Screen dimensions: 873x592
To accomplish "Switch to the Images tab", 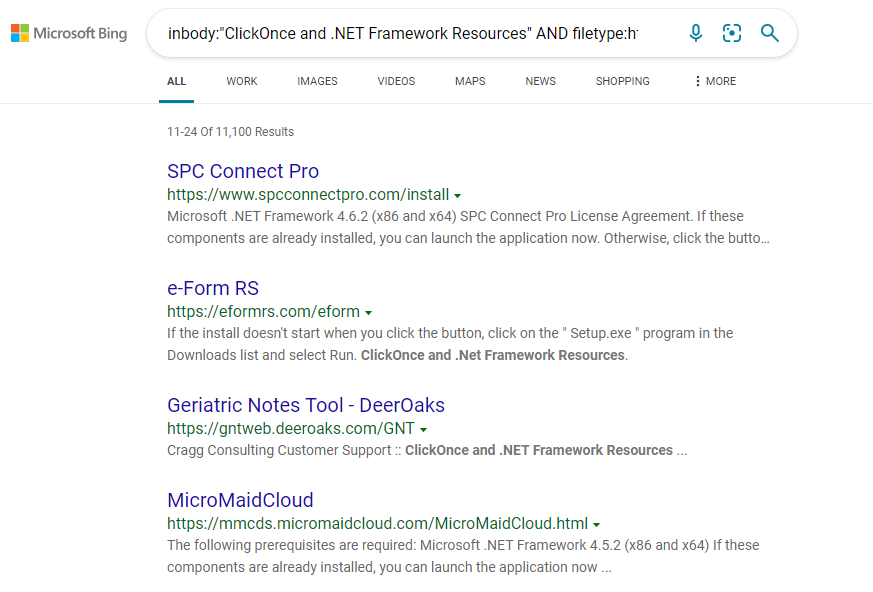I will [317, 81].
